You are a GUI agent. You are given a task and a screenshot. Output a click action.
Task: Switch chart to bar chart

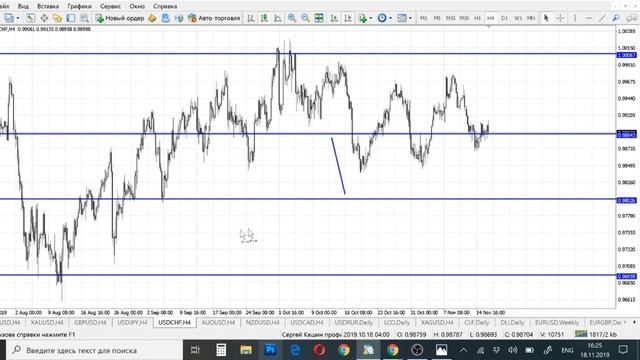point(251,18)
